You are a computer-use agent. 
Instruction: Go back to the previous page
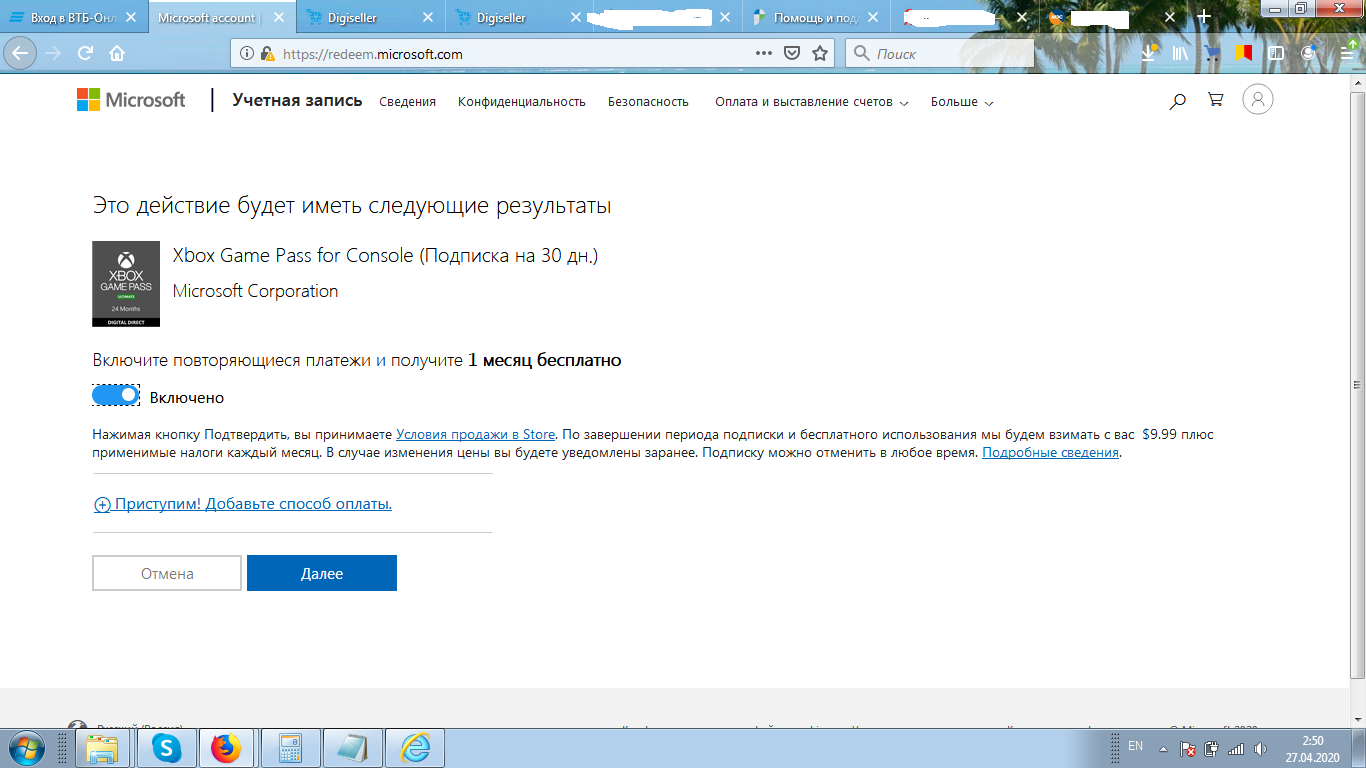click(x=20, y=53)
